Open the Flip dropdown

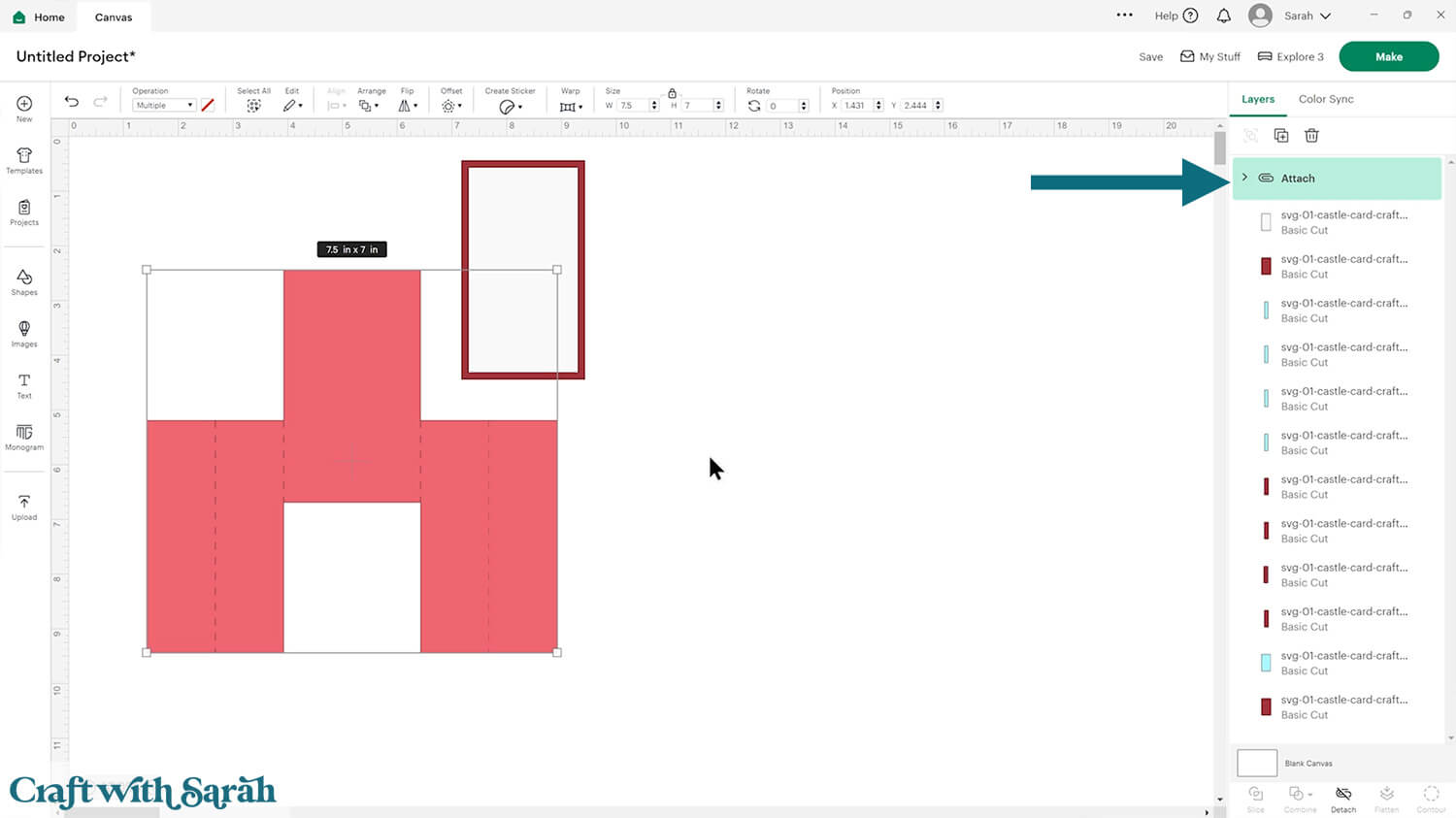point(408,106)
